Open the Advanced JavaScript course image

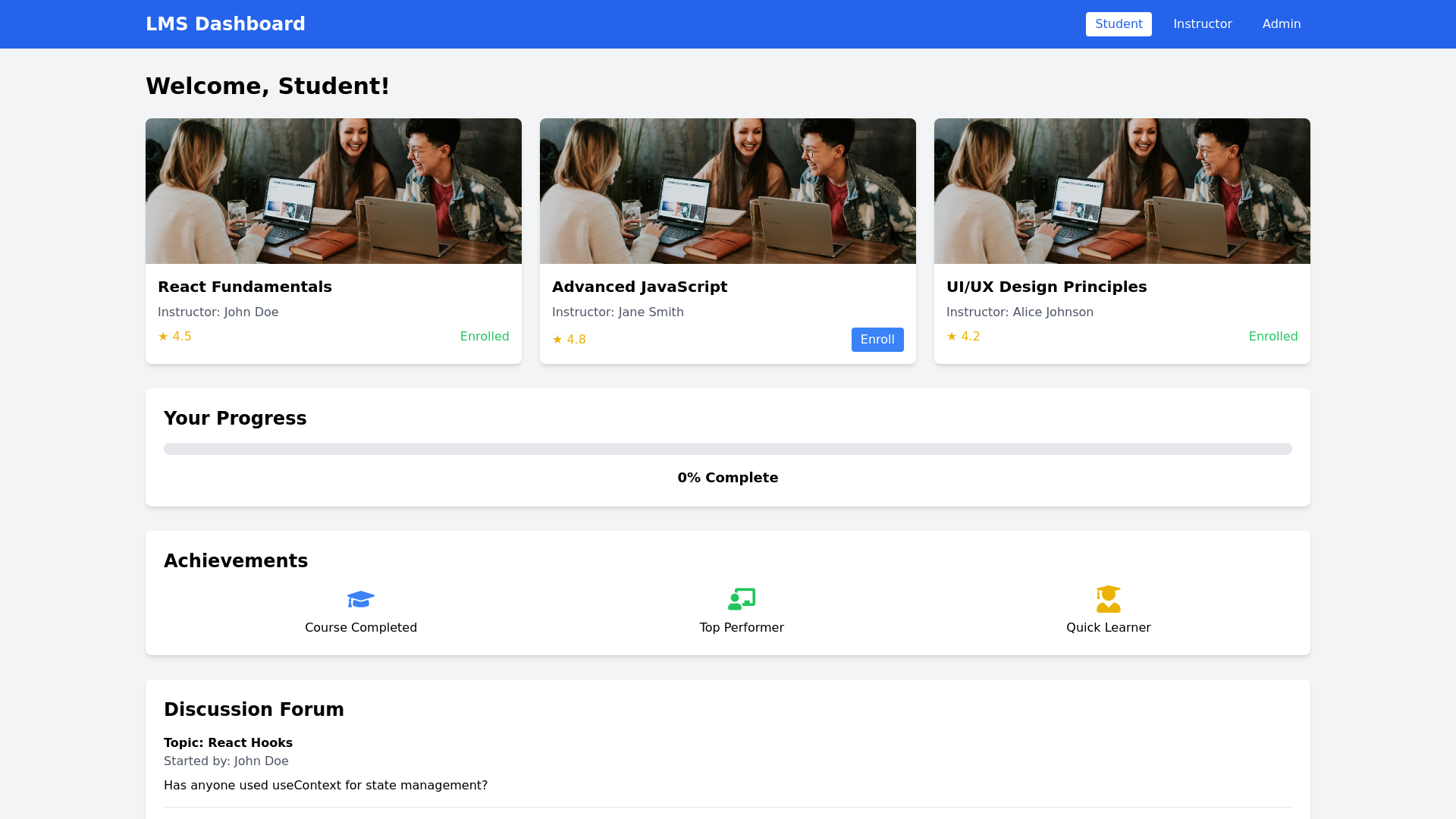point(728,191)
